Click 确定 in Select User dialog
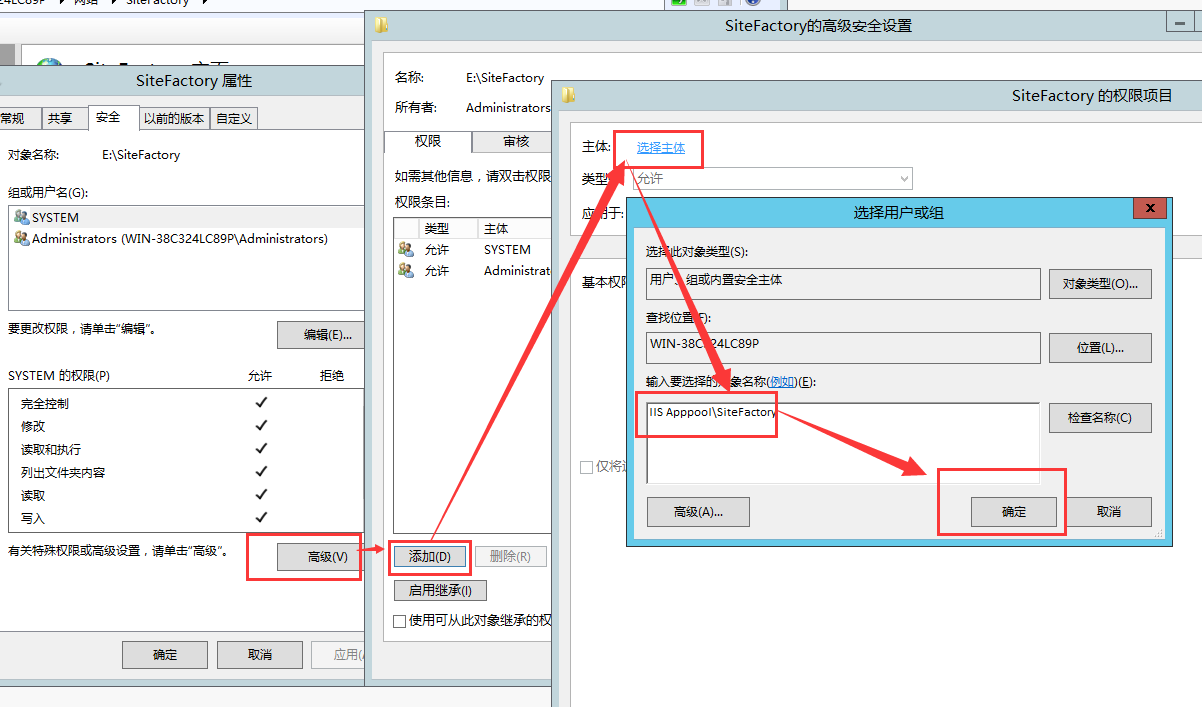Image resolution: width=1202 pixels, height=707 pixels. 1013,511
